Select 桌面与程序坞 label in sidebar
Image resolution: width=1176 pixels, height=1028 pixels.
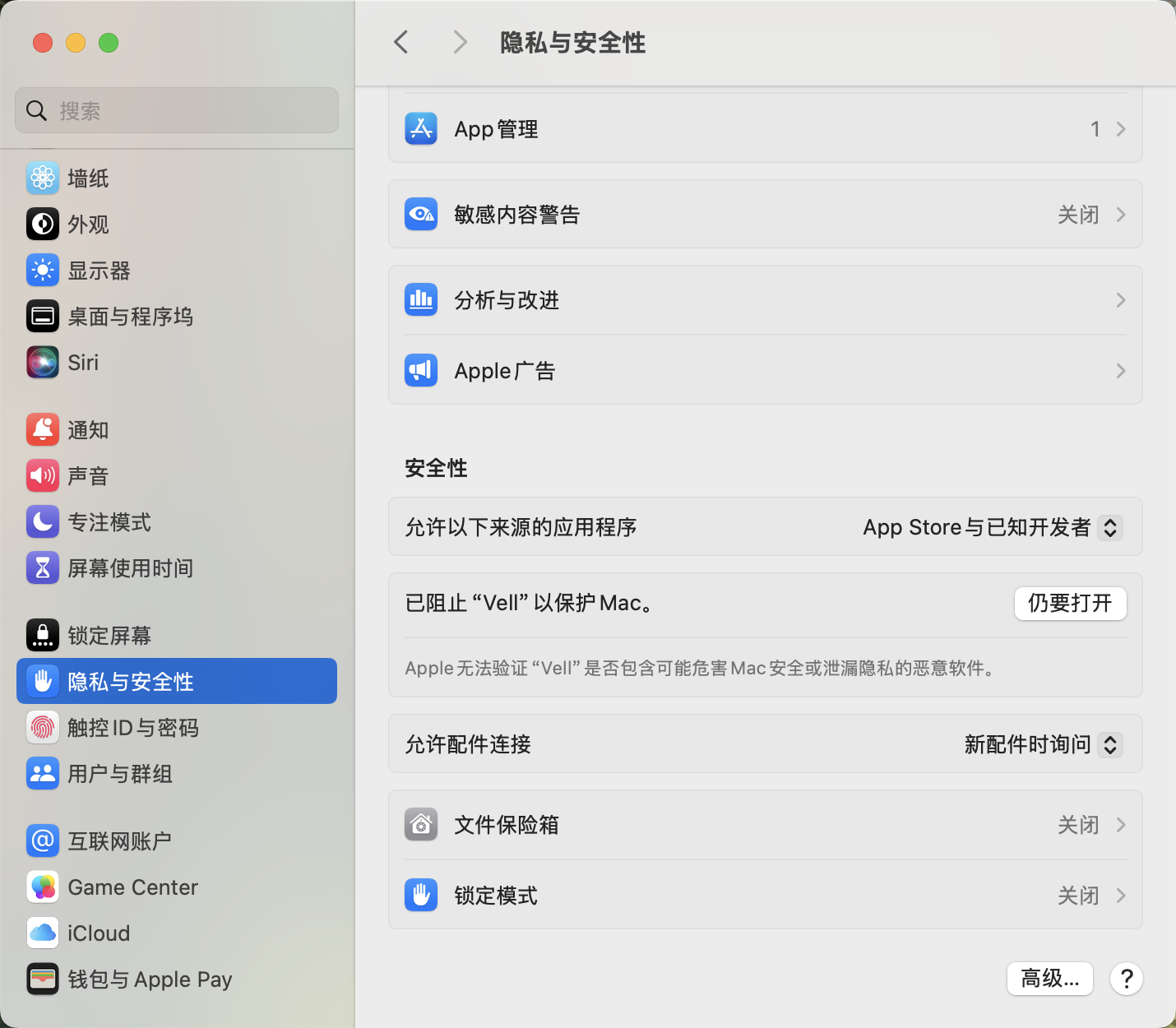click(131, 317)
